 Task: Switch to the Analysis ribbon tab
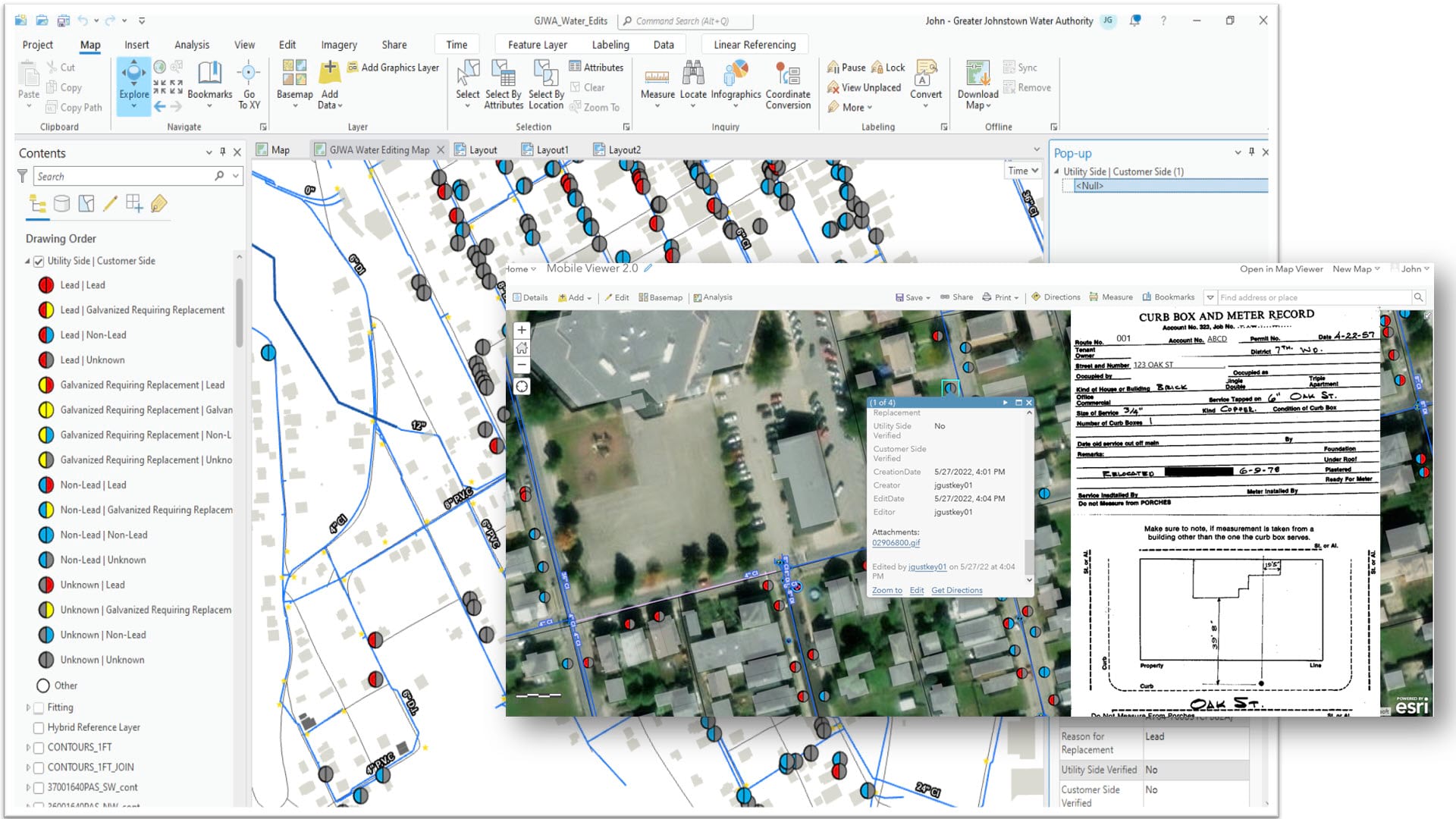point(191,45)
